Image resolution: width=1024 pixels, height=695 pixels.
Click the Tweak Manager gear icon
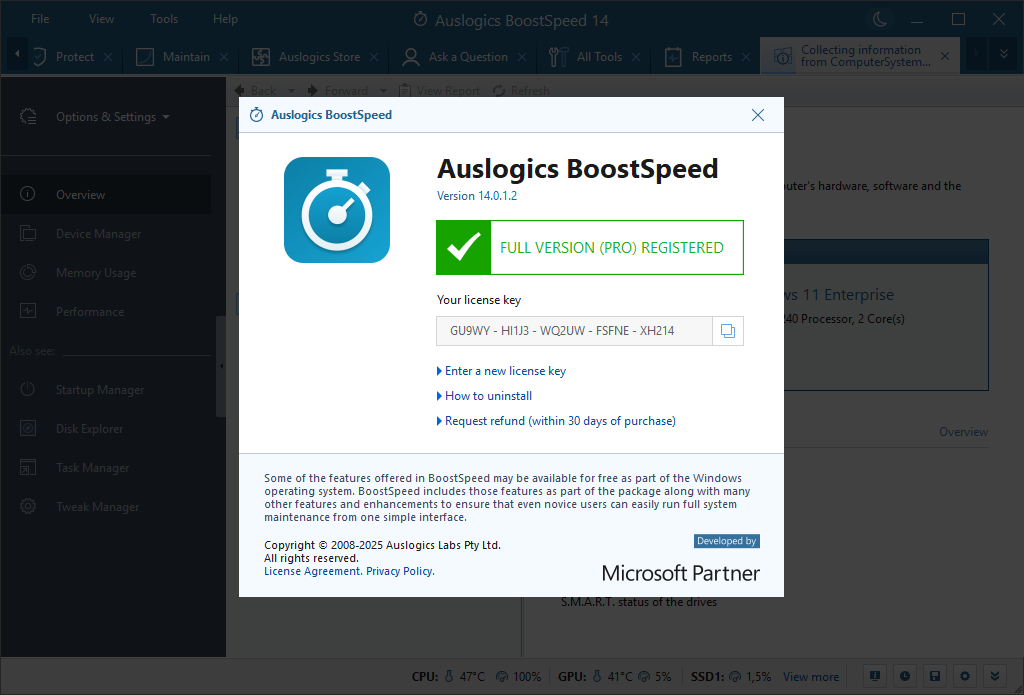(28, 506)
